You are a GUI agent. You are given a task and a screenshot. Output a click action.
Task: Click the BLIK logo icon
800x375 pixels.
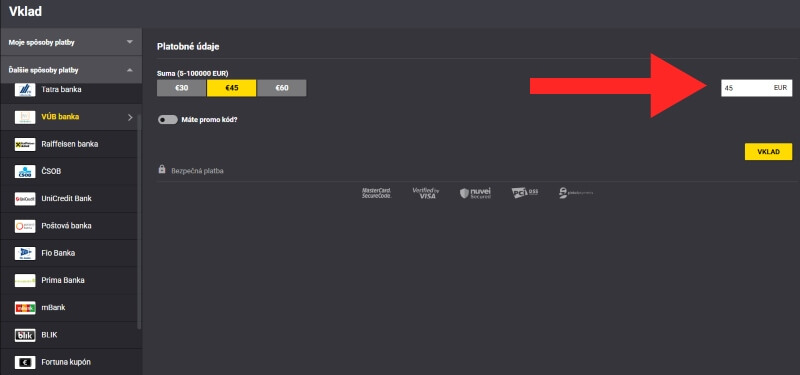tap(25, 335)
